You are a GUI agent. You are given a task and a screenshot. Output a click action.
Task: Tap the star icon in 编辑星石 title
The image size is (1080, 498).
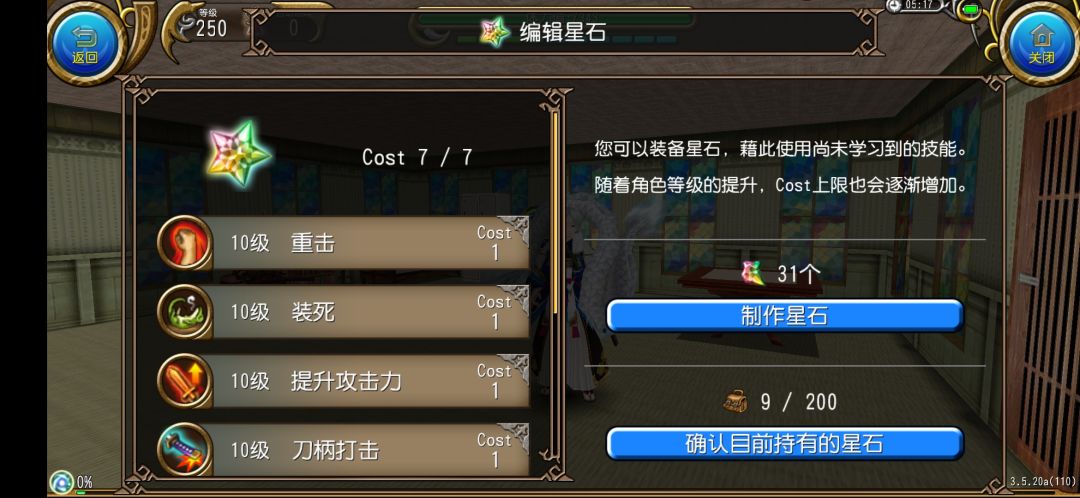click(495, 32)
